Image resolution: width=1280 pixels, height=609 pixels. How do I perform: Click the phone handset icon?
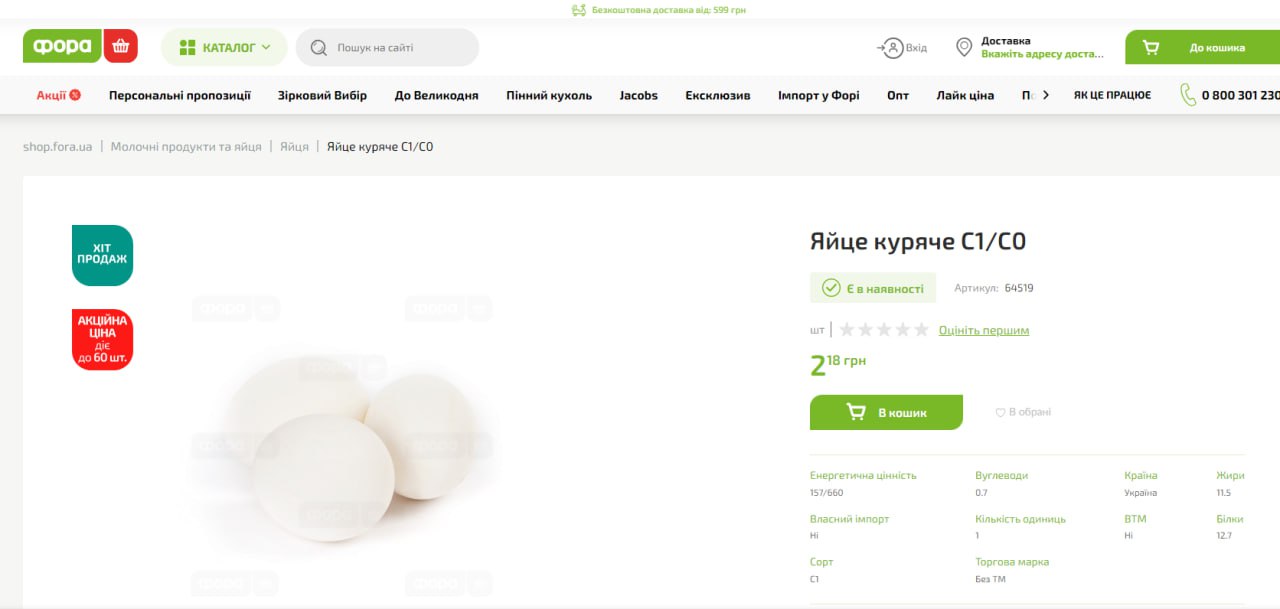tap(1188, 95)
